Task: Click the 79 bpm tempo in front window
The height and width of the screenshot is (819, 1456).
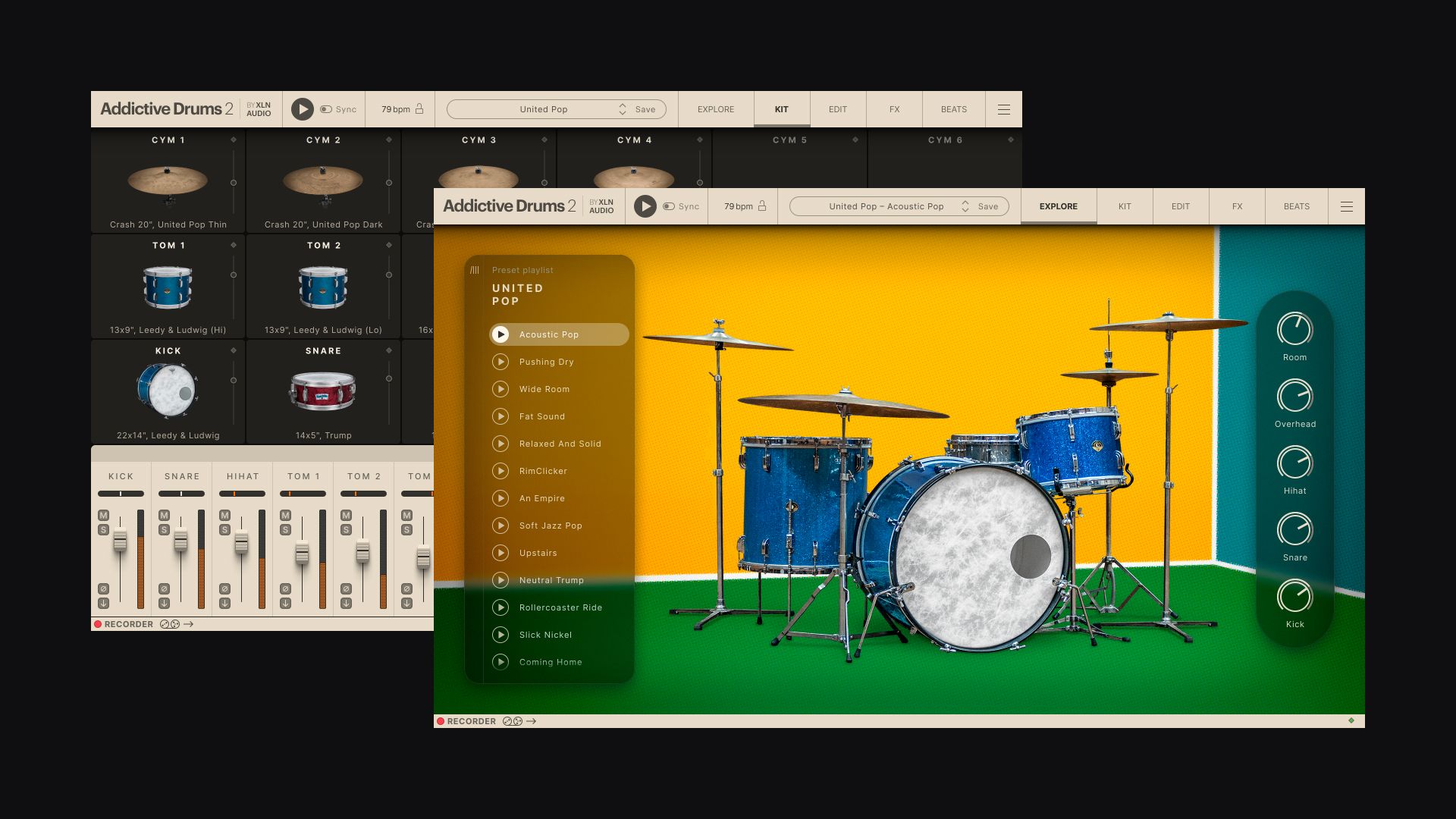Action: [x=739, y=206]
